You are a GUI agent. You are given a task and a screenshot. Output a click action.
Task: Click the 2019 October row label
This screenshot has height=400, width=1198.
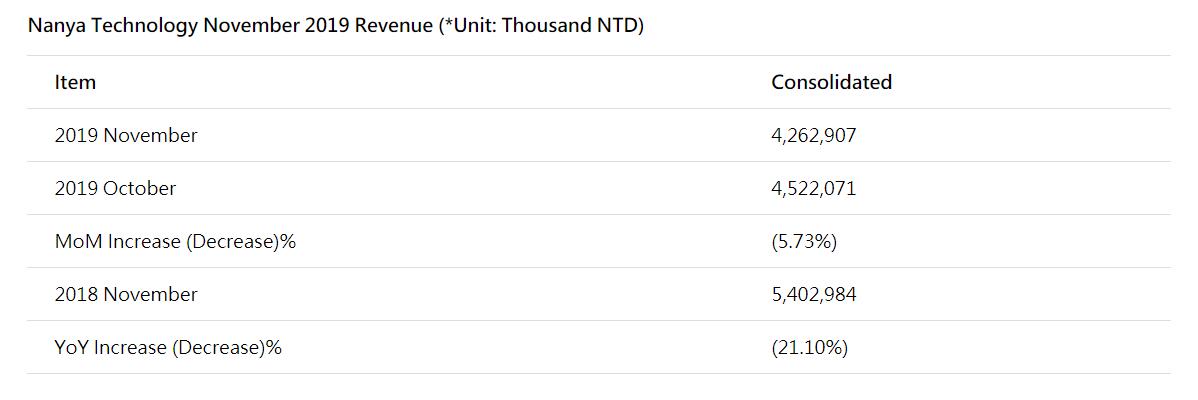pyautogui.click(x=115, y=188)
